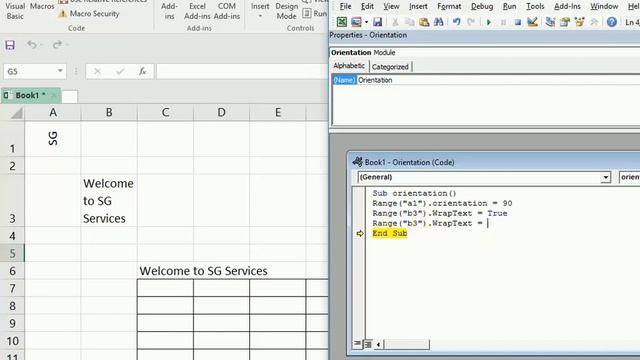Open the Insert menu in VBA editor
This screenshot has width=640, height=360.
pyautogui.click(x=418, y=7)
